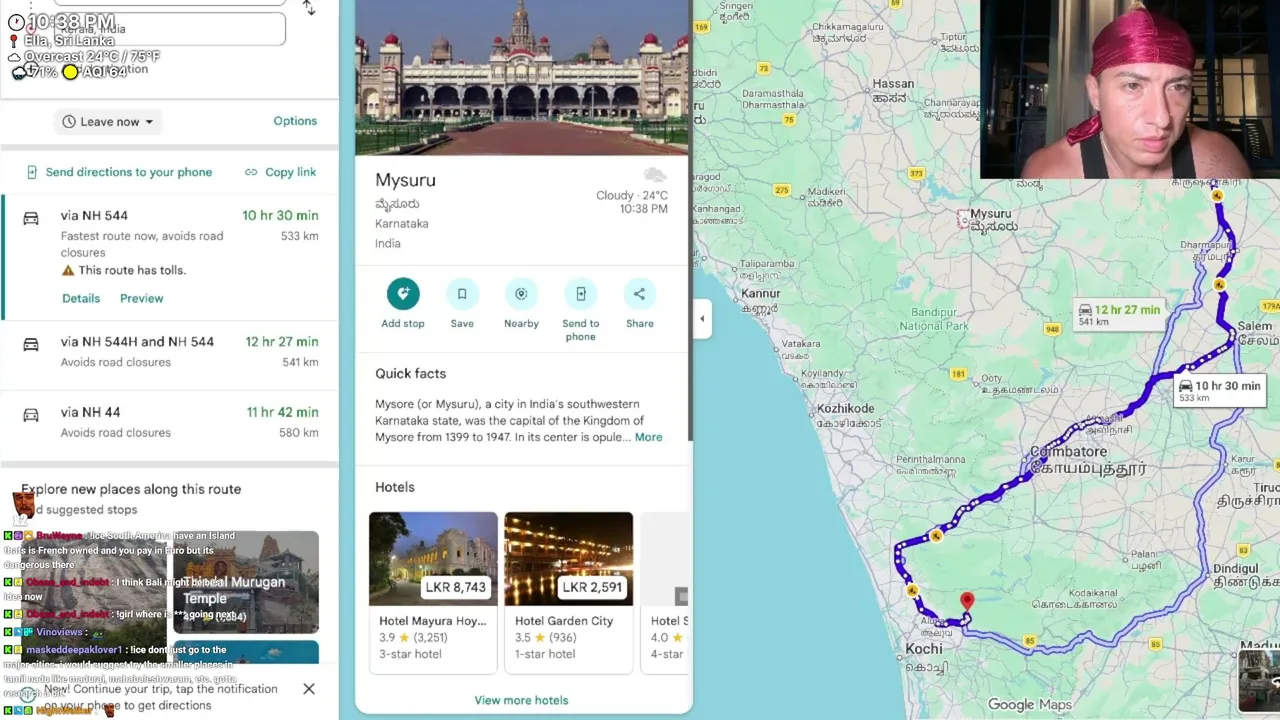Image resolution: width=1280 pixels, height=720 pixels.
Task: Open route Options
Action: click(295, 121)
